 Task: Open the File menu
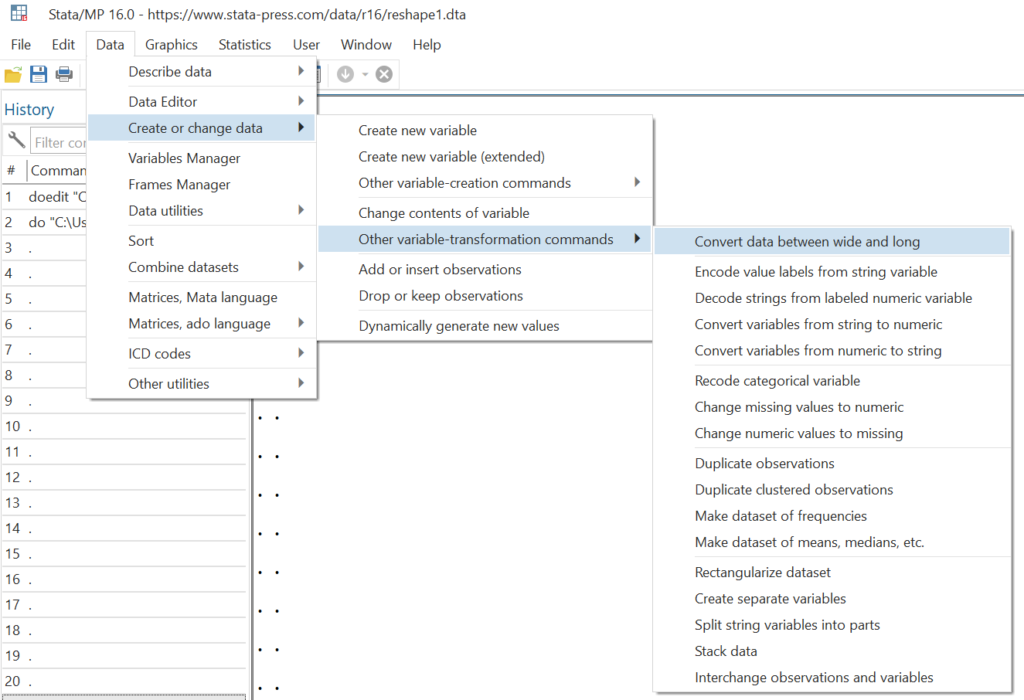pos(21,44)
